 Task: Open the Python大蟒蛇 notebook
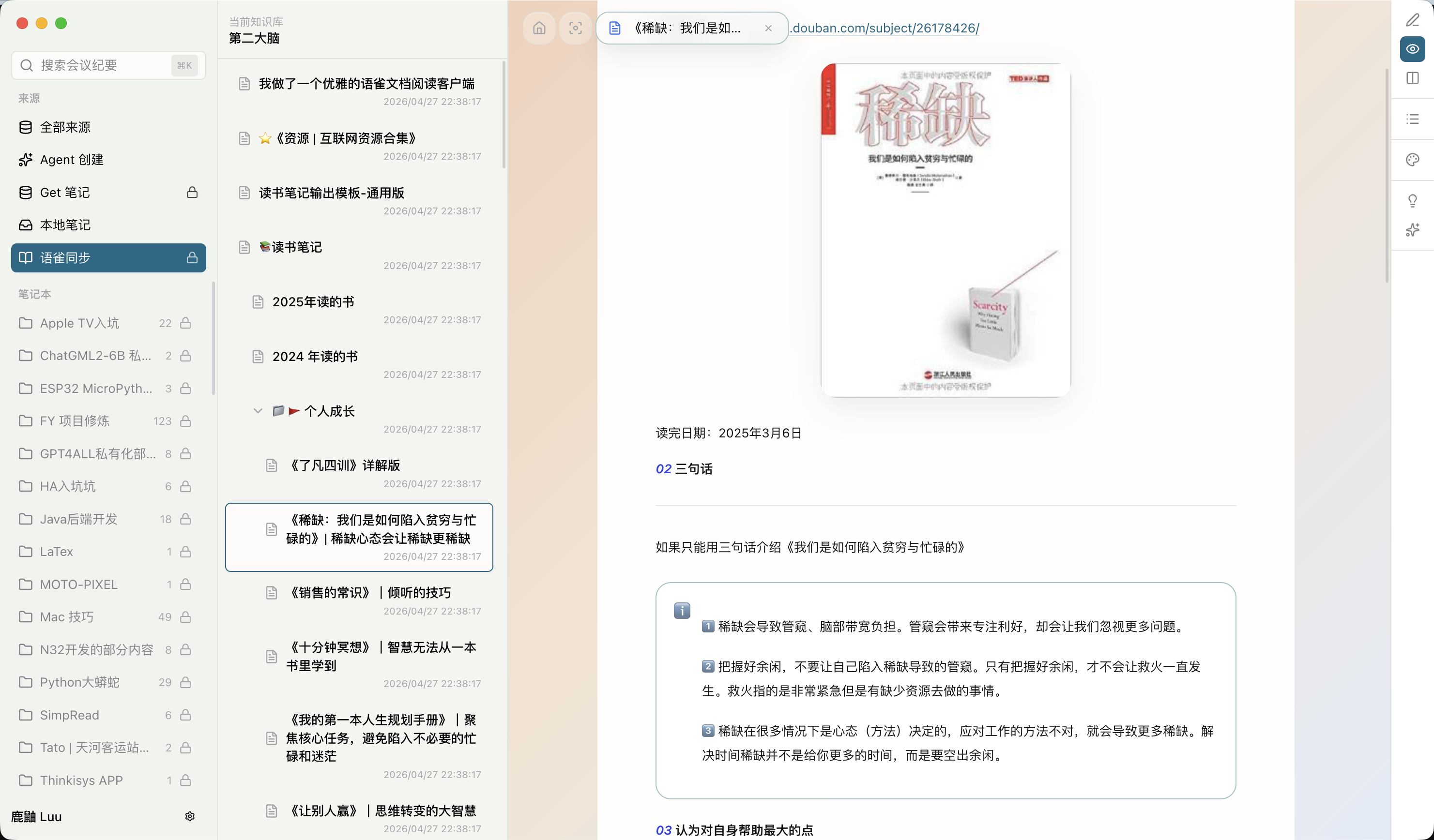pyautogui.click(x=105, y=682)
